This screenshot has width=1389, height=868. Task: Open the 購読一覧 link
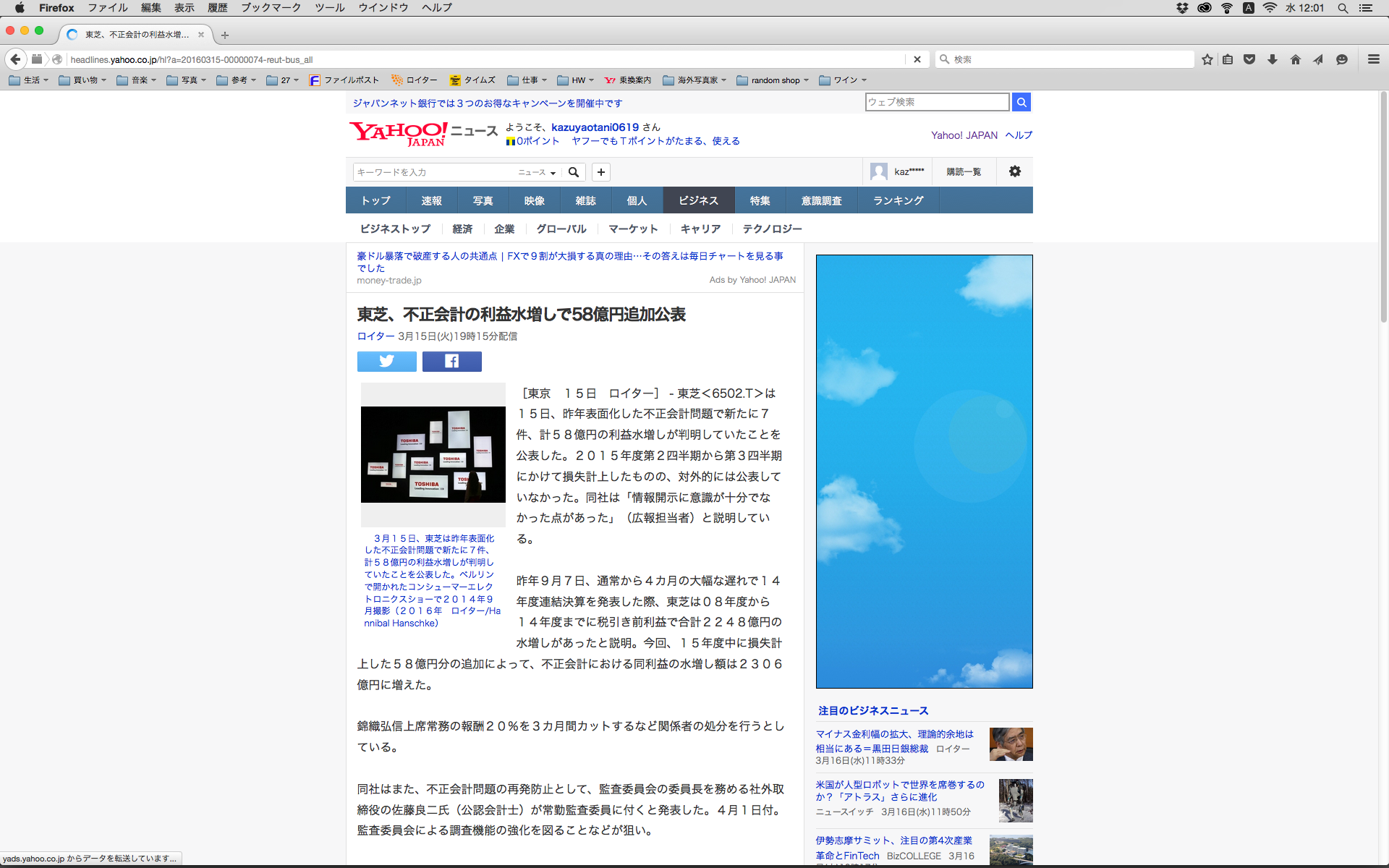coord(963,171)
